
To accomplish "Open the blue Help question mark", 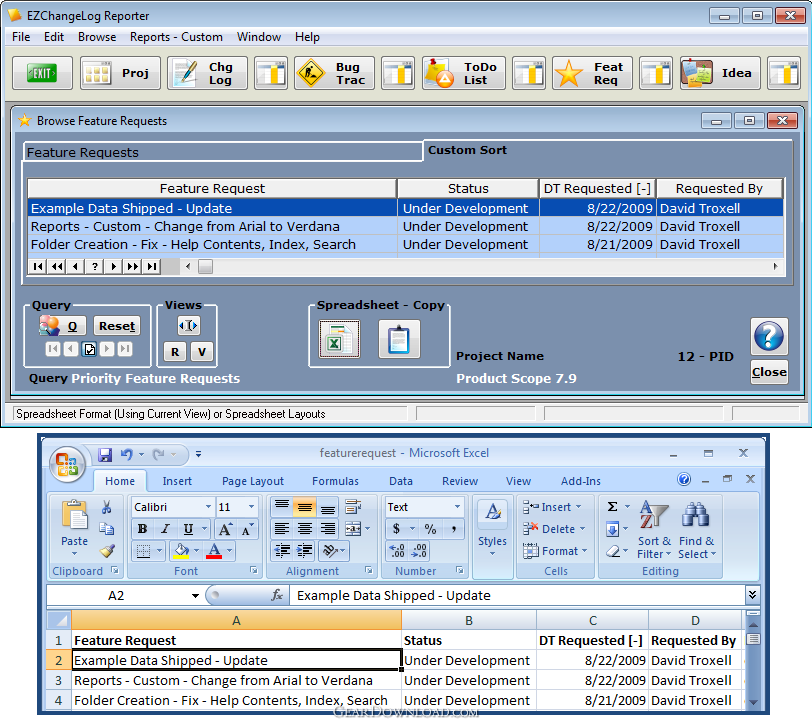I will pos(769,336).
